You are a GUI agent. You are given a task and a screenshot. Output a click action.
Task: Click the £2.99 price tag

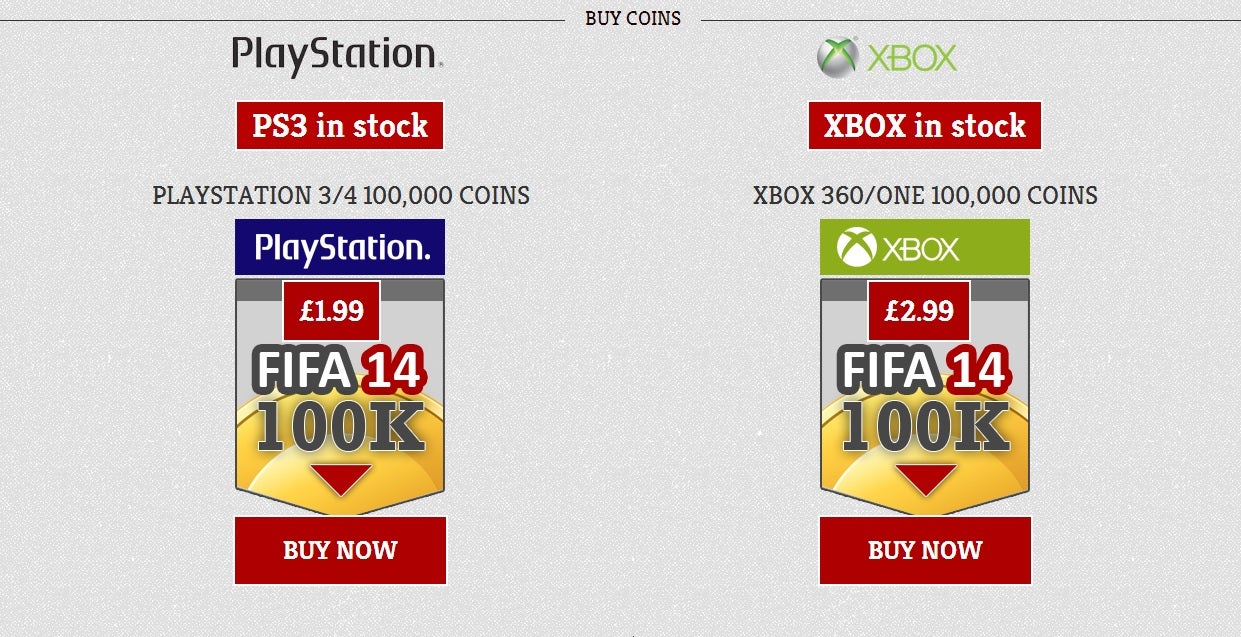click(919, 311)
